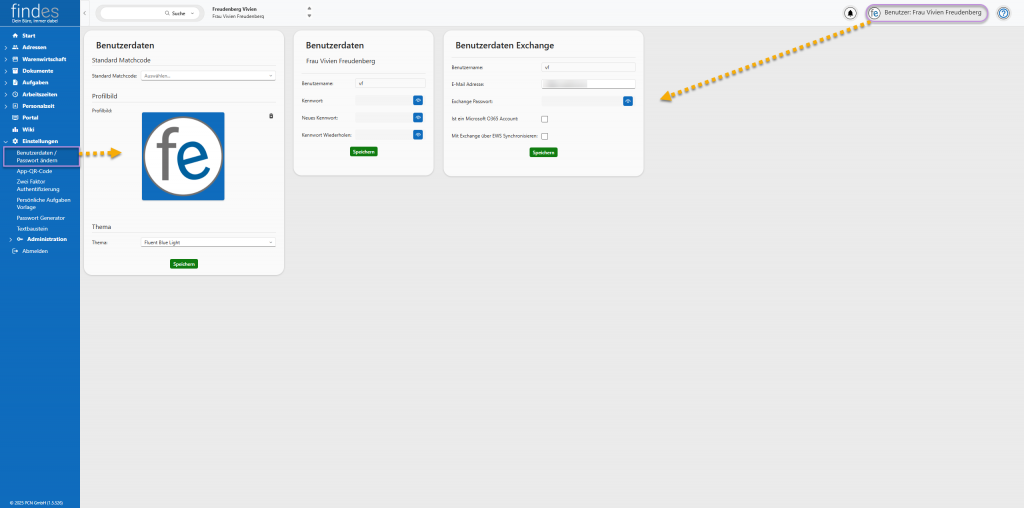Open Passwort Generator in the sidebar
The height and width of the screenshot is (508, 1024).
pyautogui.click(x=41, y=217)
